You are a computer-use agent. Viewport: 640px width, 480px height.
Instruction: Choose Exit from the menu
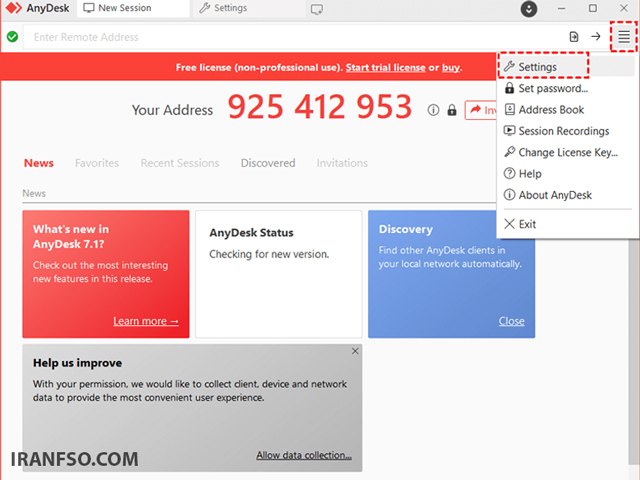tap(566, 224)
